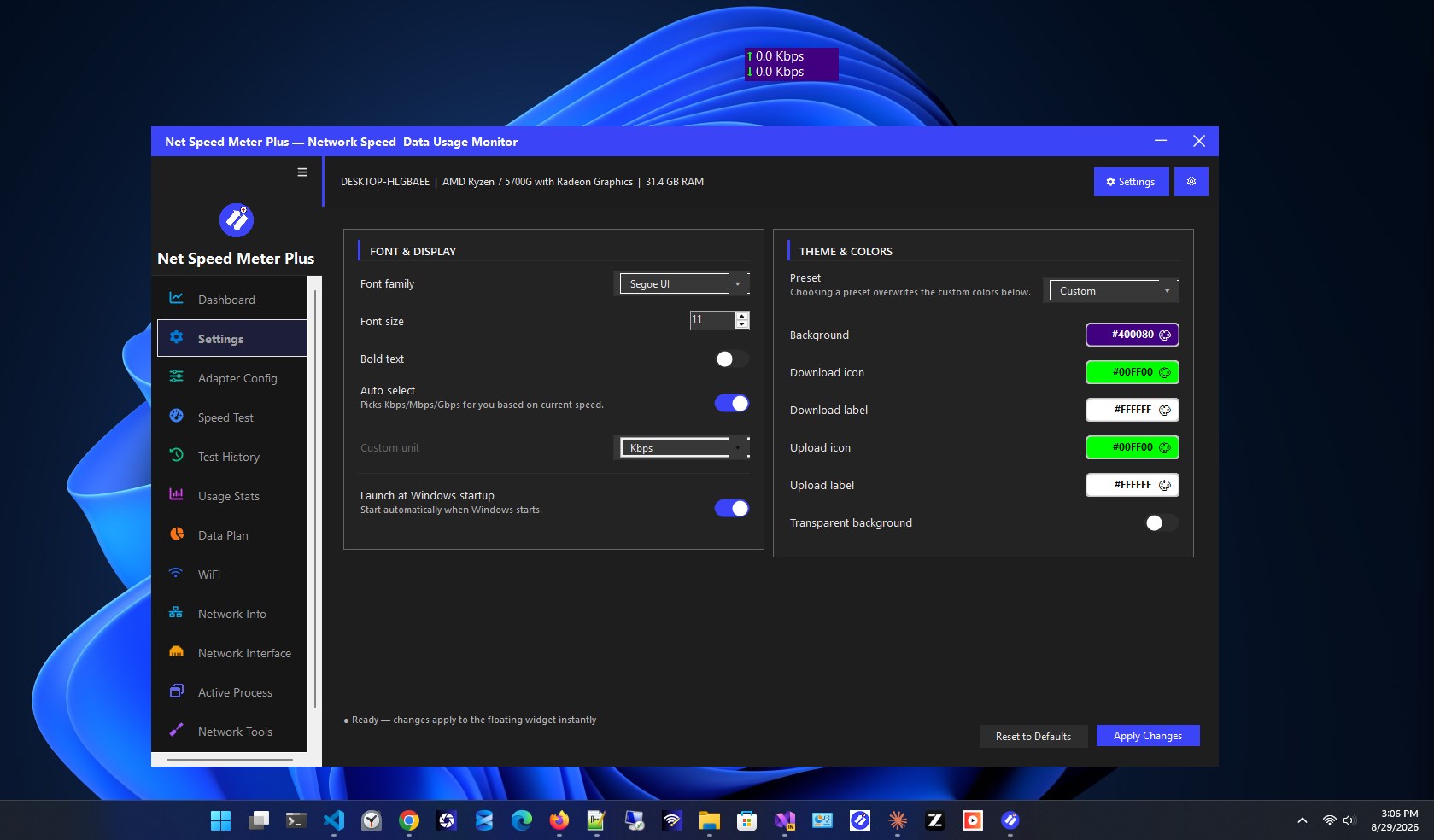Open File Explorer from the taskbar
The height and width of the screenshot is (840, 1434).
tap(710, 820)
